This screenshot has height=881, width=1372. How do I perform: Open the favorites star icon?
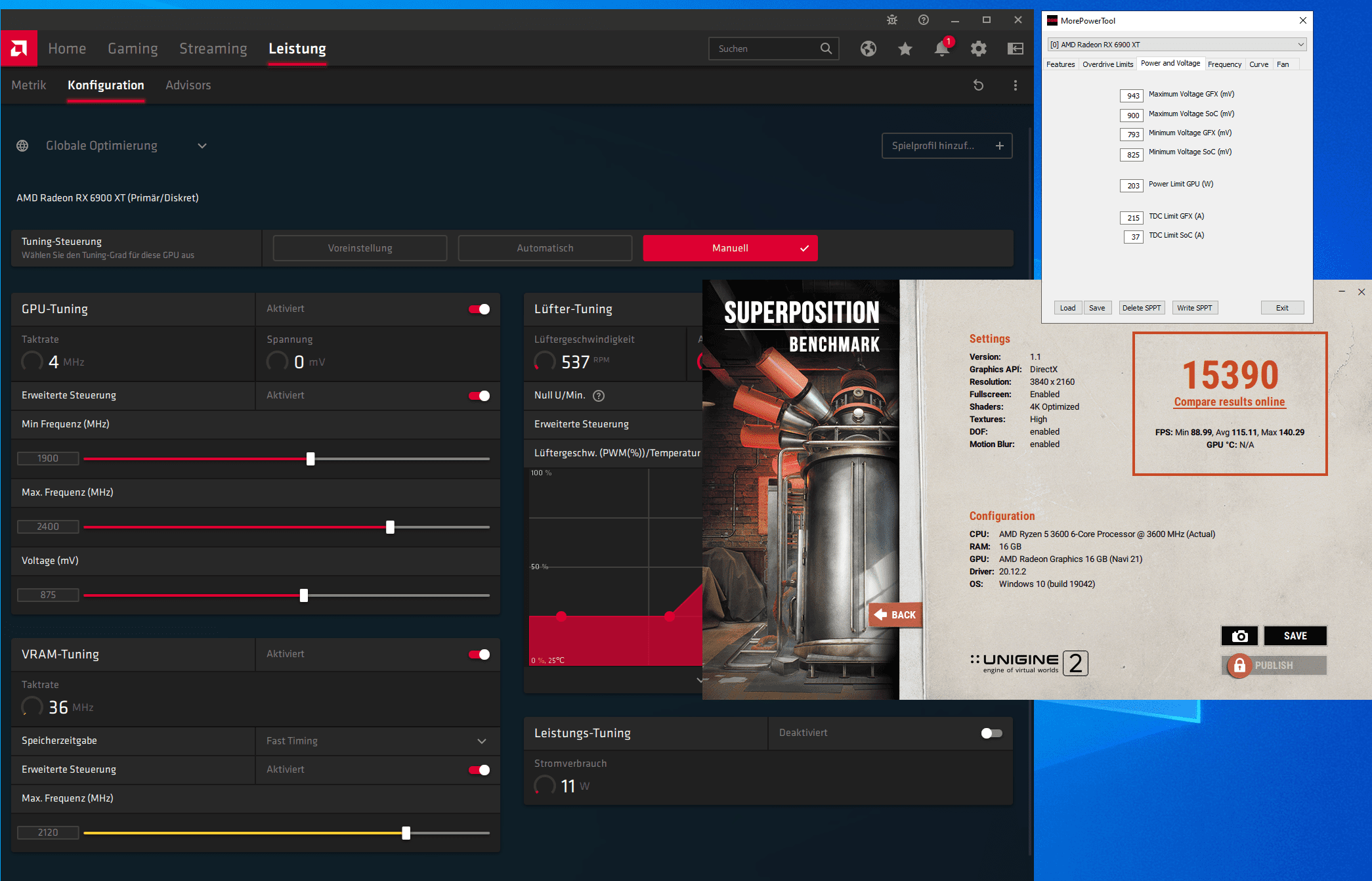tap(905, 49)
